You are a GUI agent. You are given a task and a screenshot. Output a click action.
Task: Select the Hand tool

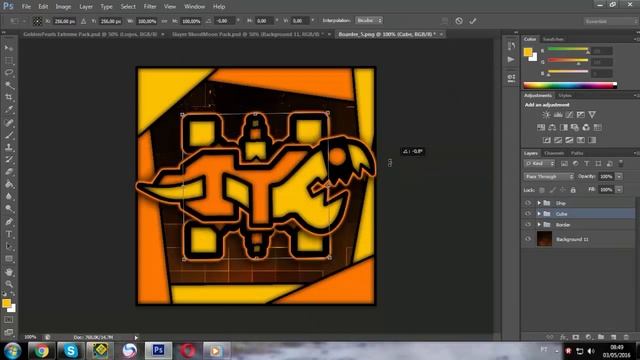pos(9,272)
